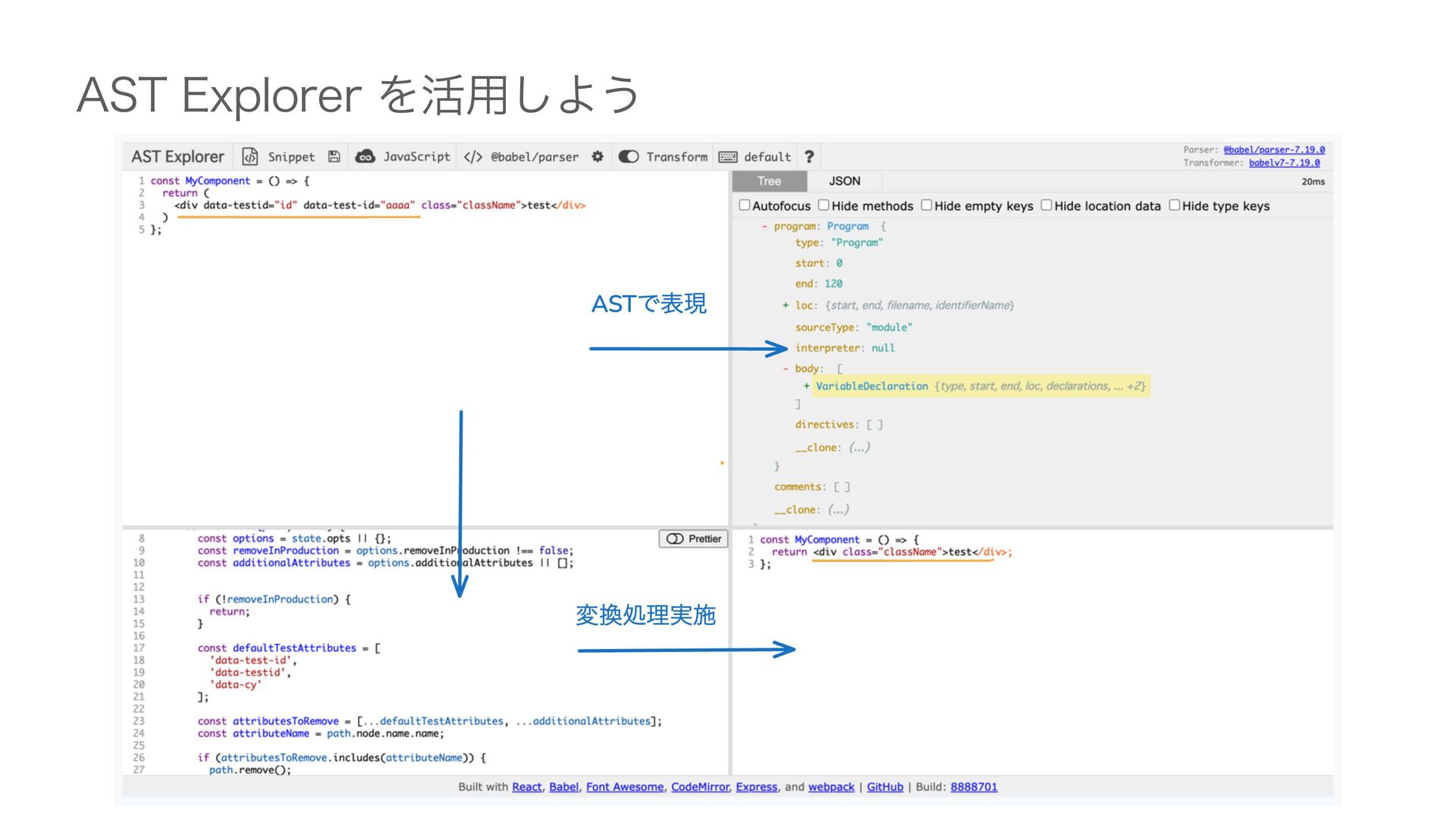The height and width of the screenshot is (819, 1456).
Task: Collapse the program node
Action: [764, 226]
